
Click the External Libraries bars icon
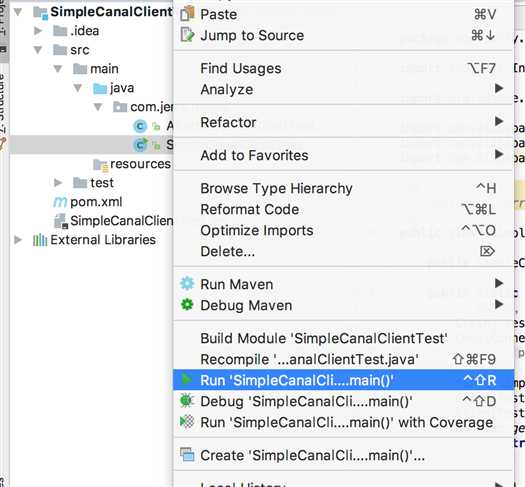40,240
